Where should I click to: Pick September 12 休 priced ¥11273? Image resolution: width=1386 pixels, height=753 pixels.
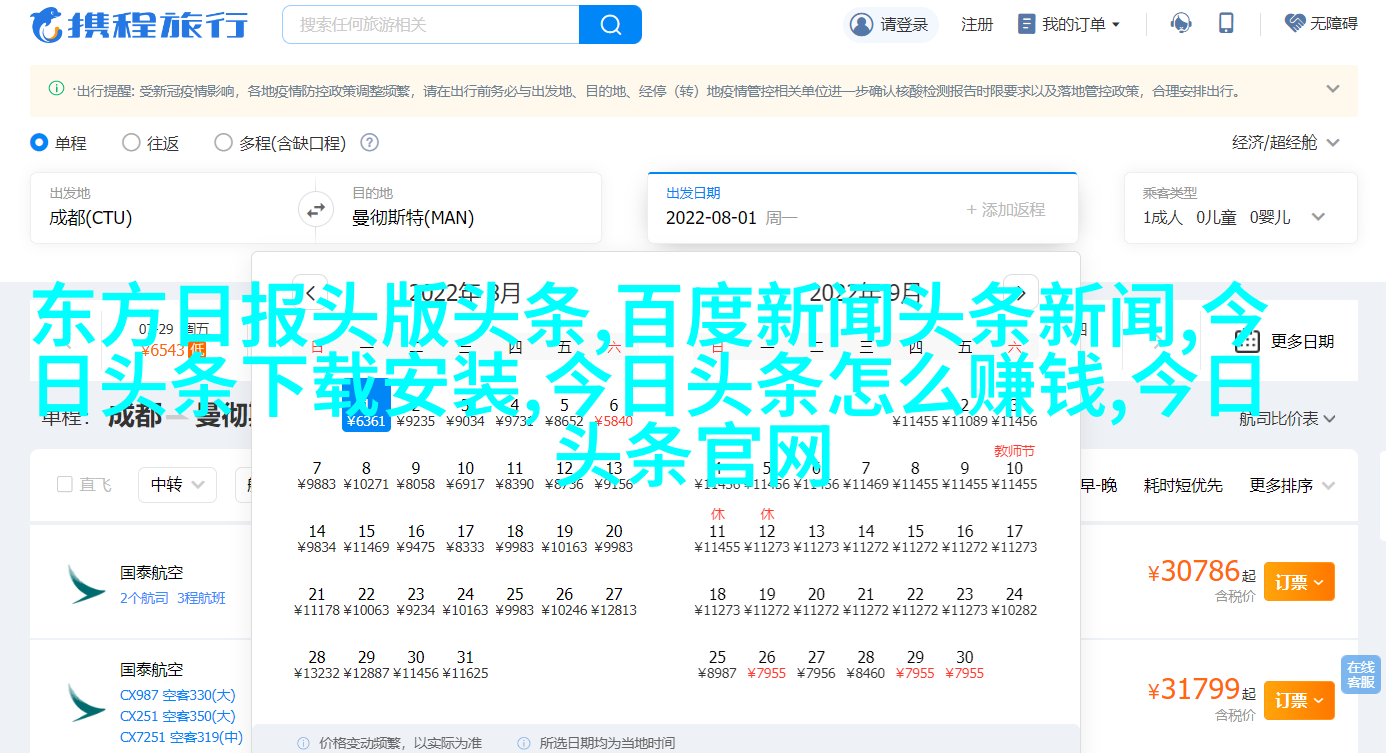[767, 531]
